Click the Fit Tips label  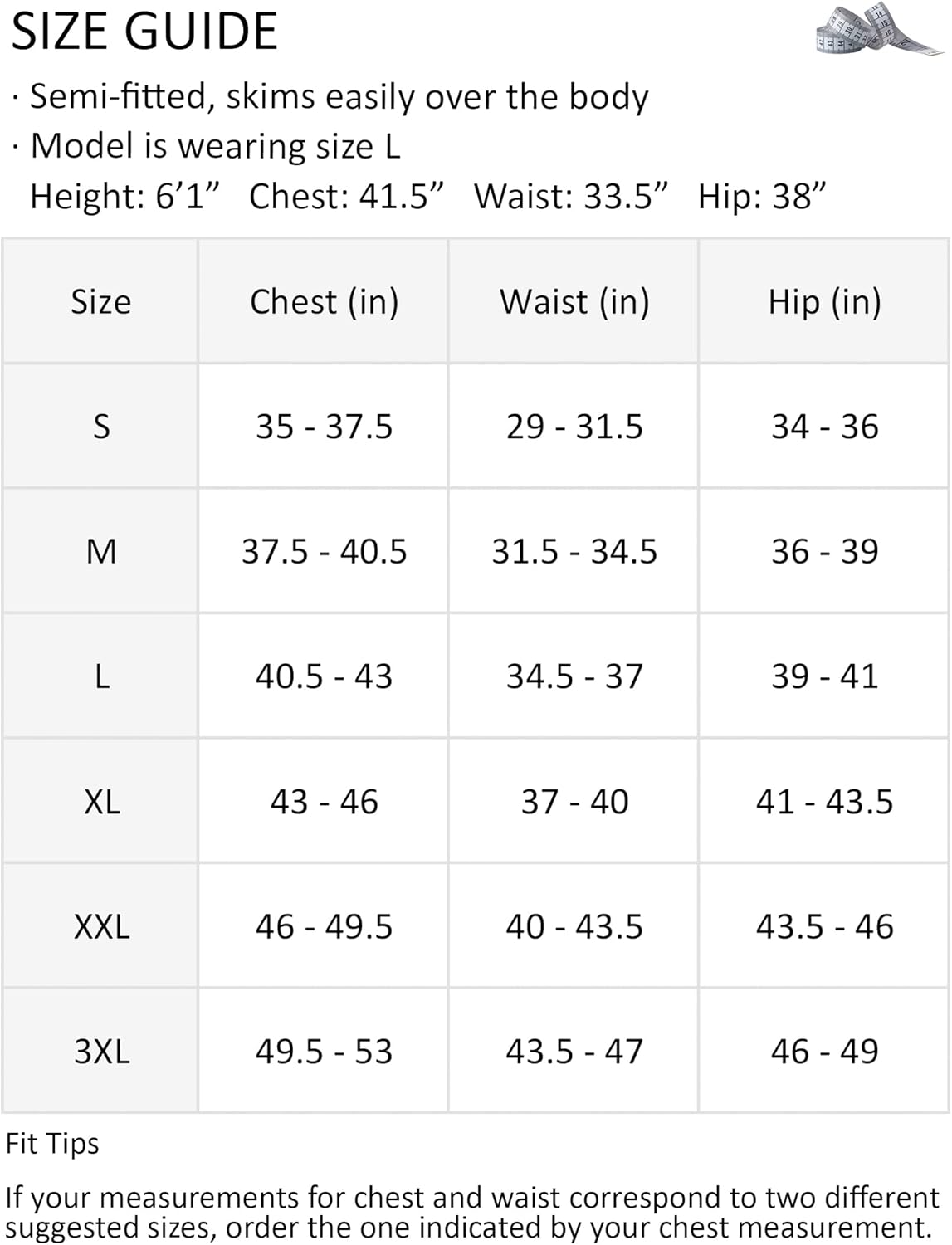click(52, 1144)
